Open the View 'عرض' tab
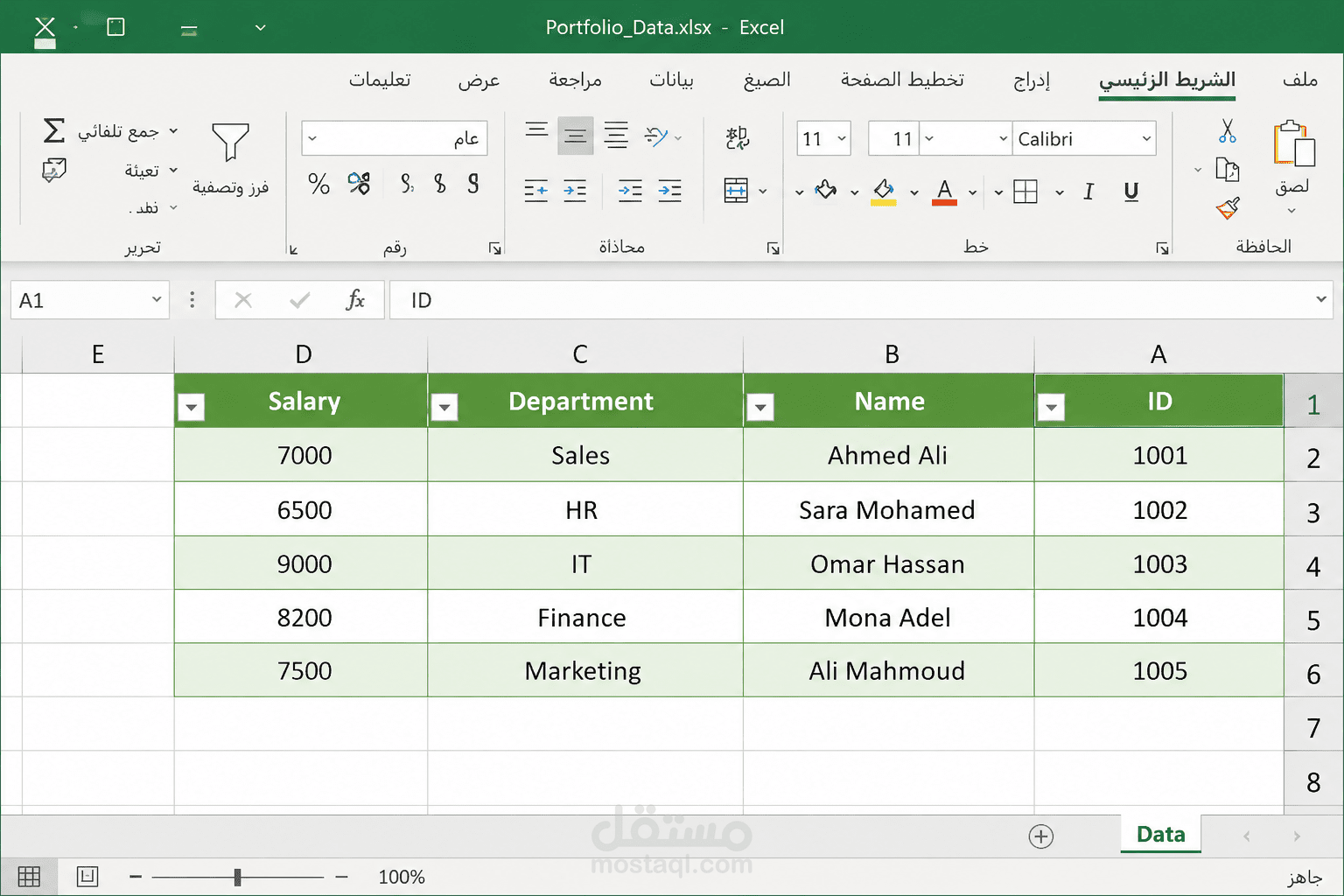 pos(479,80)
